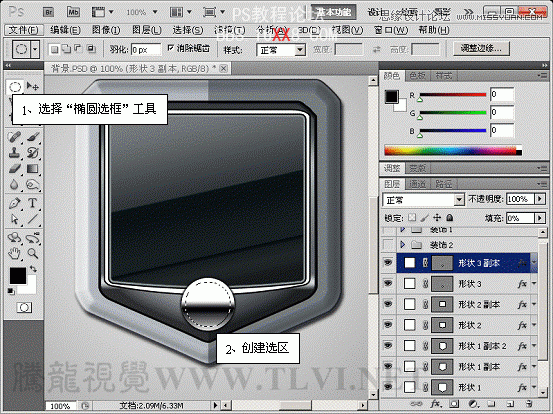Swap foreground and background colors

click(33, 269)
